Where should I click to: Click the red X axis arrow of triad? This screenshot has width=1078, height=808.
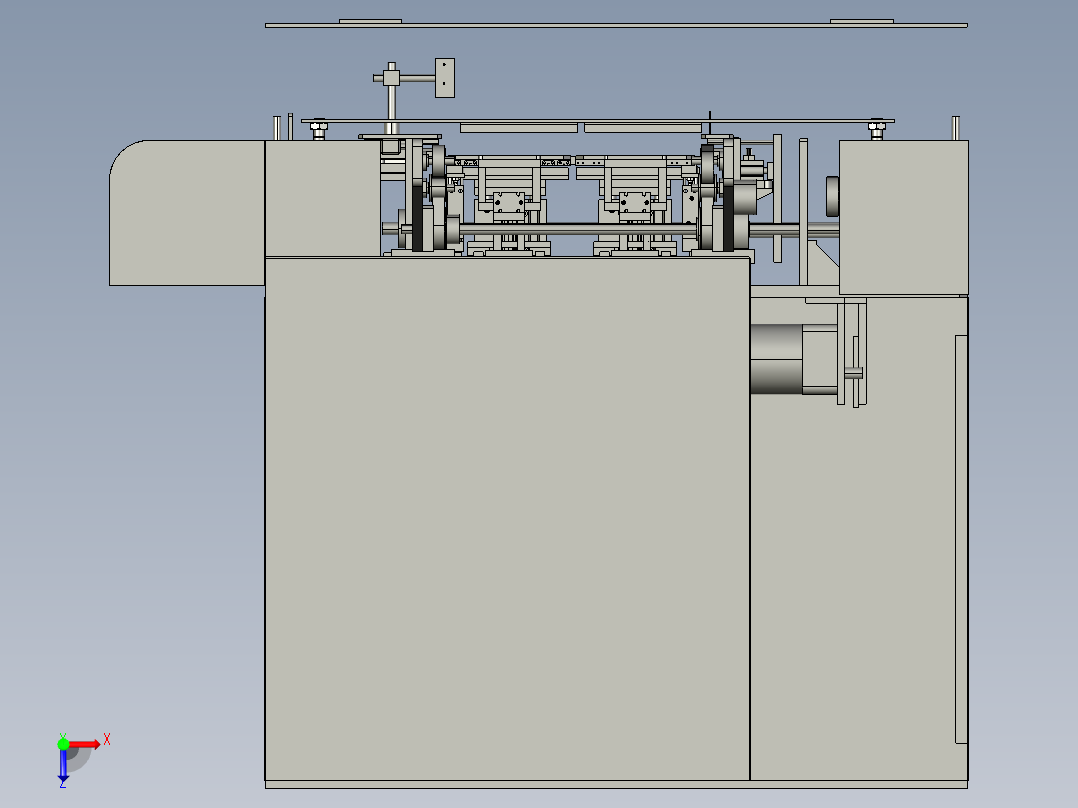point(84,745)
